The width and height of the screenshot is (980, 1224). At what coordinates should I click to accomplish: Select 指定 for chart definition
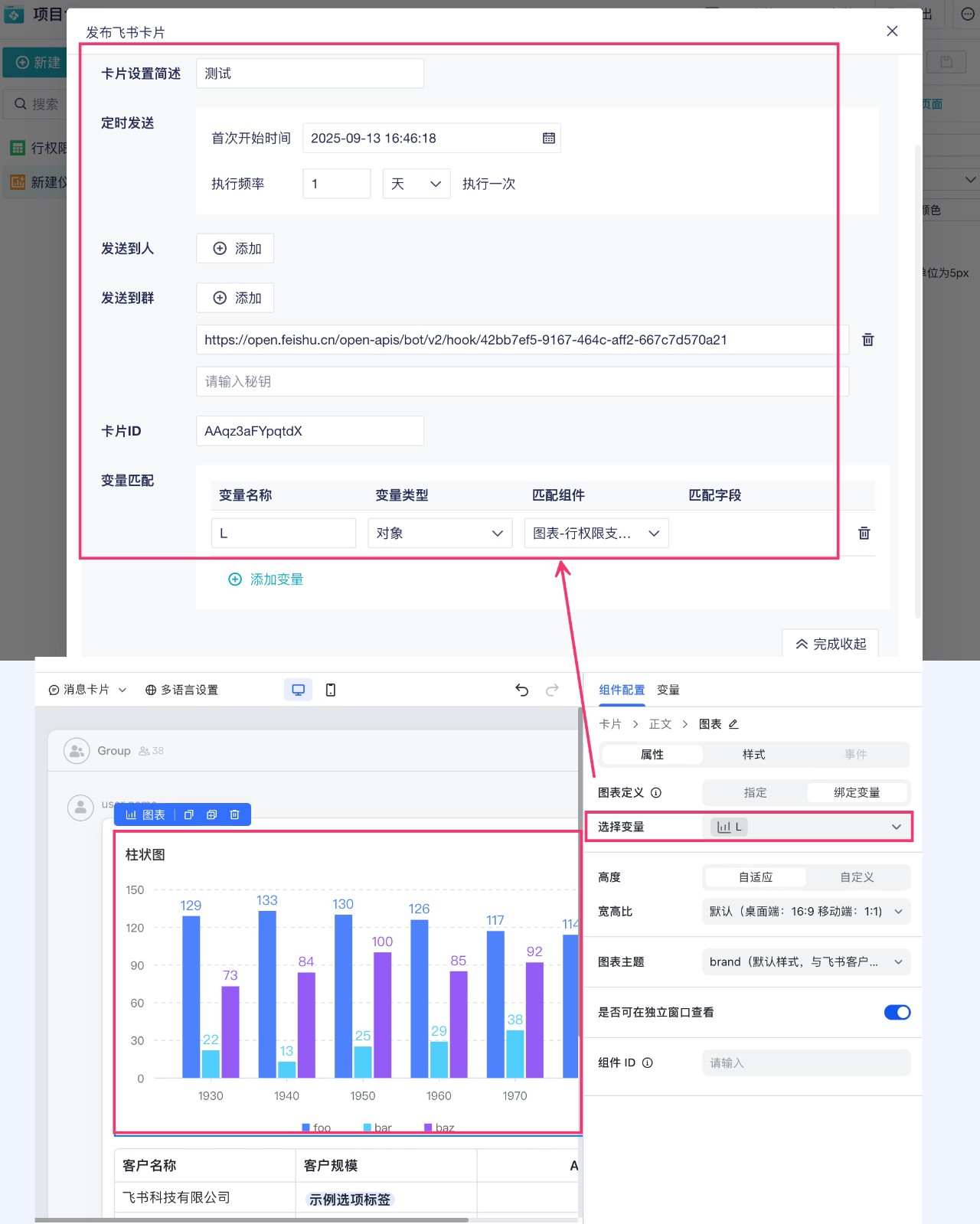click(755, 792)
